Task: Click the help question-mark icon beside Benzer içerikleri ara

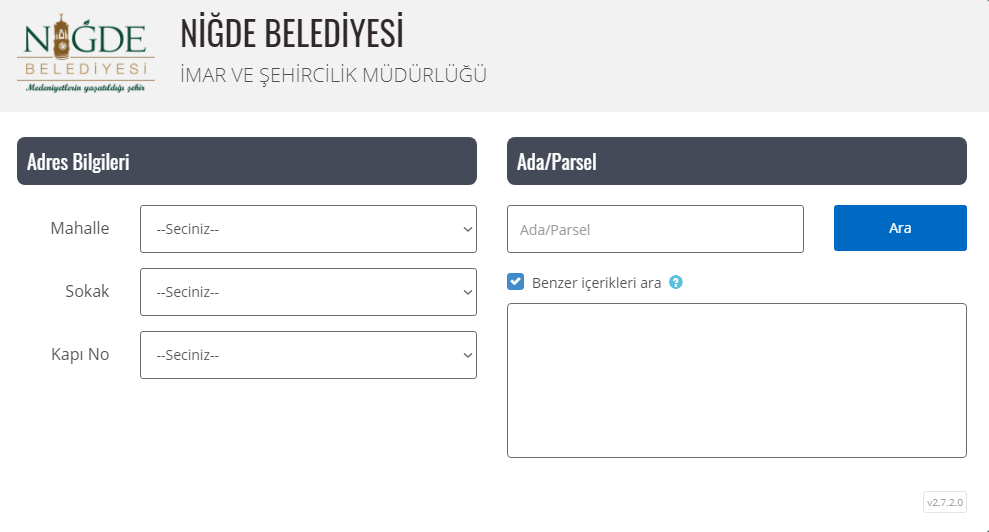Action: 676,282
